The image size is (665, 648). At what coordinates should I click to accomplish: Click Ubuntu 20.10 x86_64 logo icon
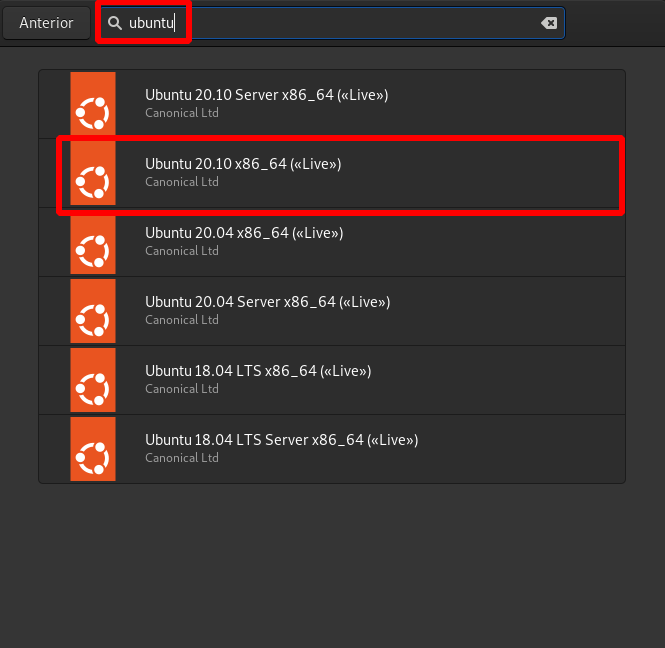pos(93,173)
